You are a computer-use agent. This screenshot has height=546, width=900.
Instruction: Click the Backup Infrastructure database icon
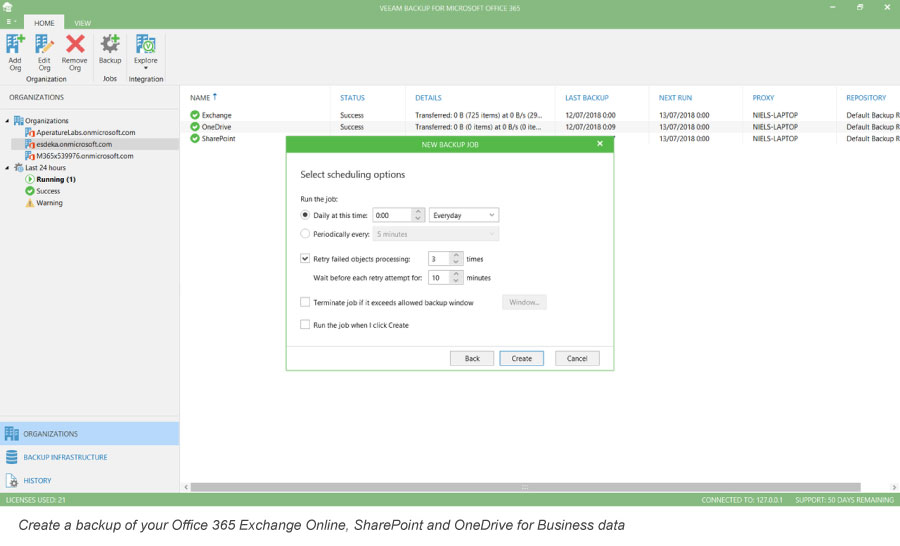(x=11, y=457)
